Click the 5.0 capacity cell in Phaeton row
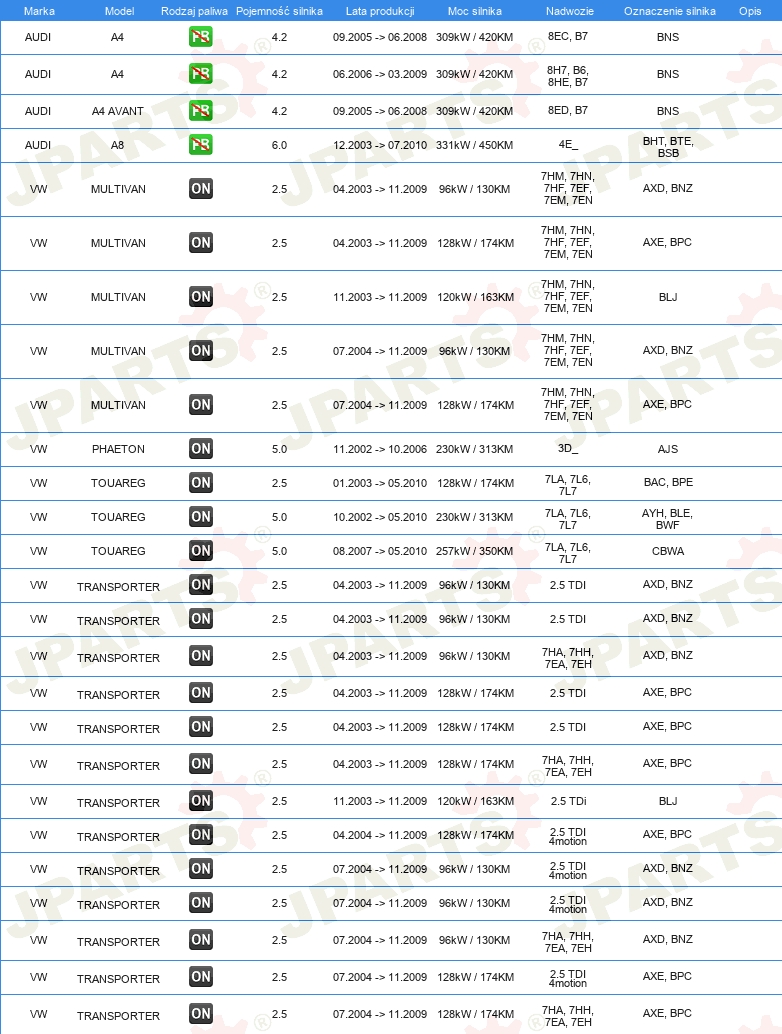The height and width of the screenshot is (1034, 782). pyautogui.click(x=280, y=449)
